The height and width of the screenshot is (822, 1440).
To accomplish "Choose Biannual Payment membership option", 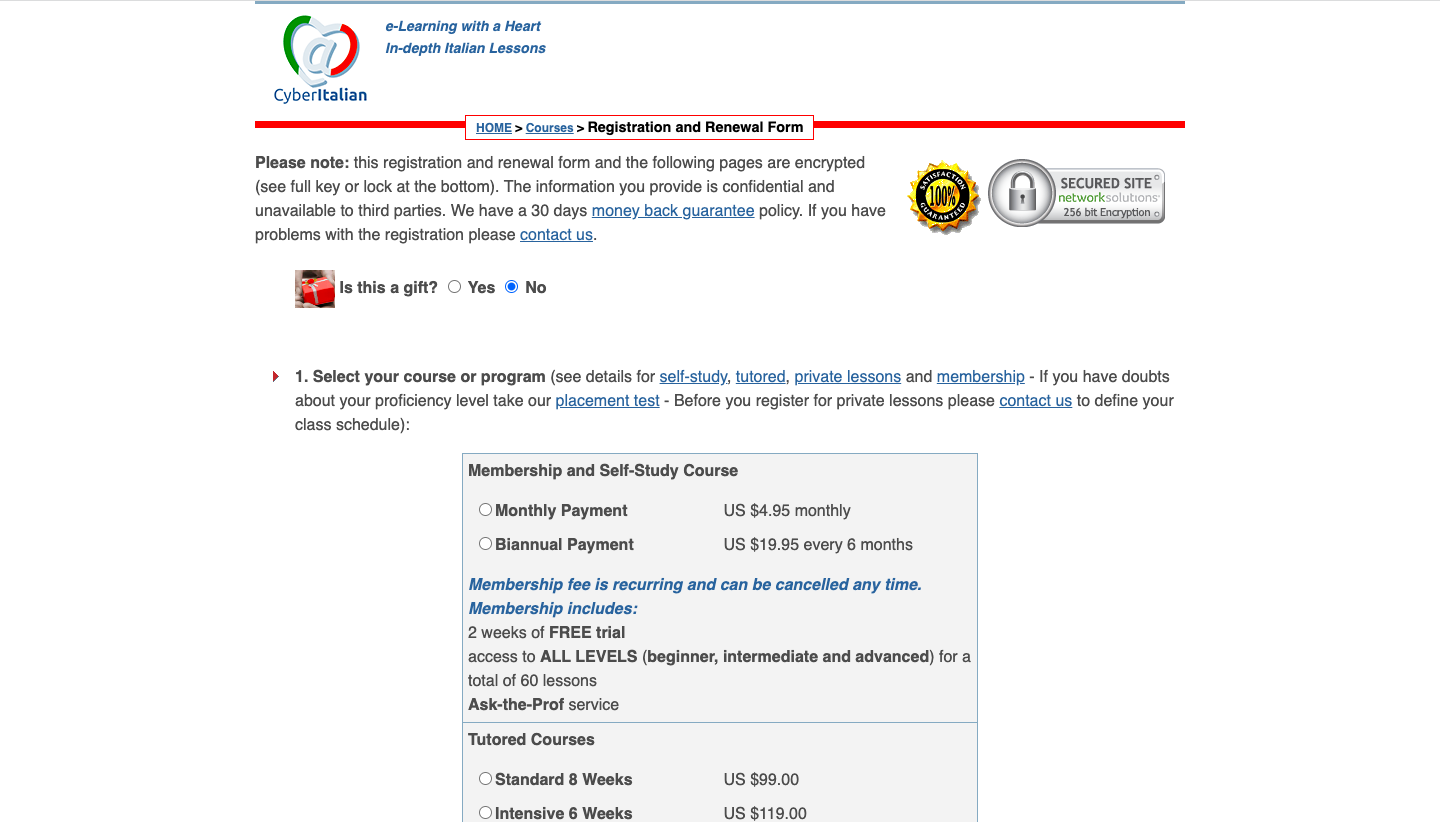I will pos(485,544).
